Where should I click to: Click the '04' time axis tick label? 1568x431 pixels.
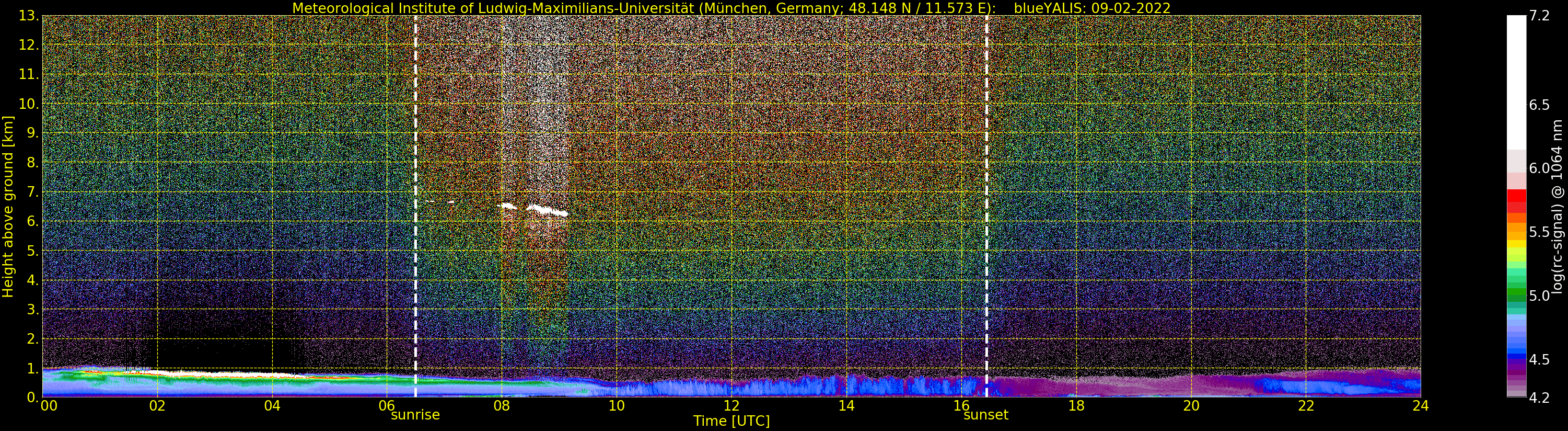coord(272,406)
